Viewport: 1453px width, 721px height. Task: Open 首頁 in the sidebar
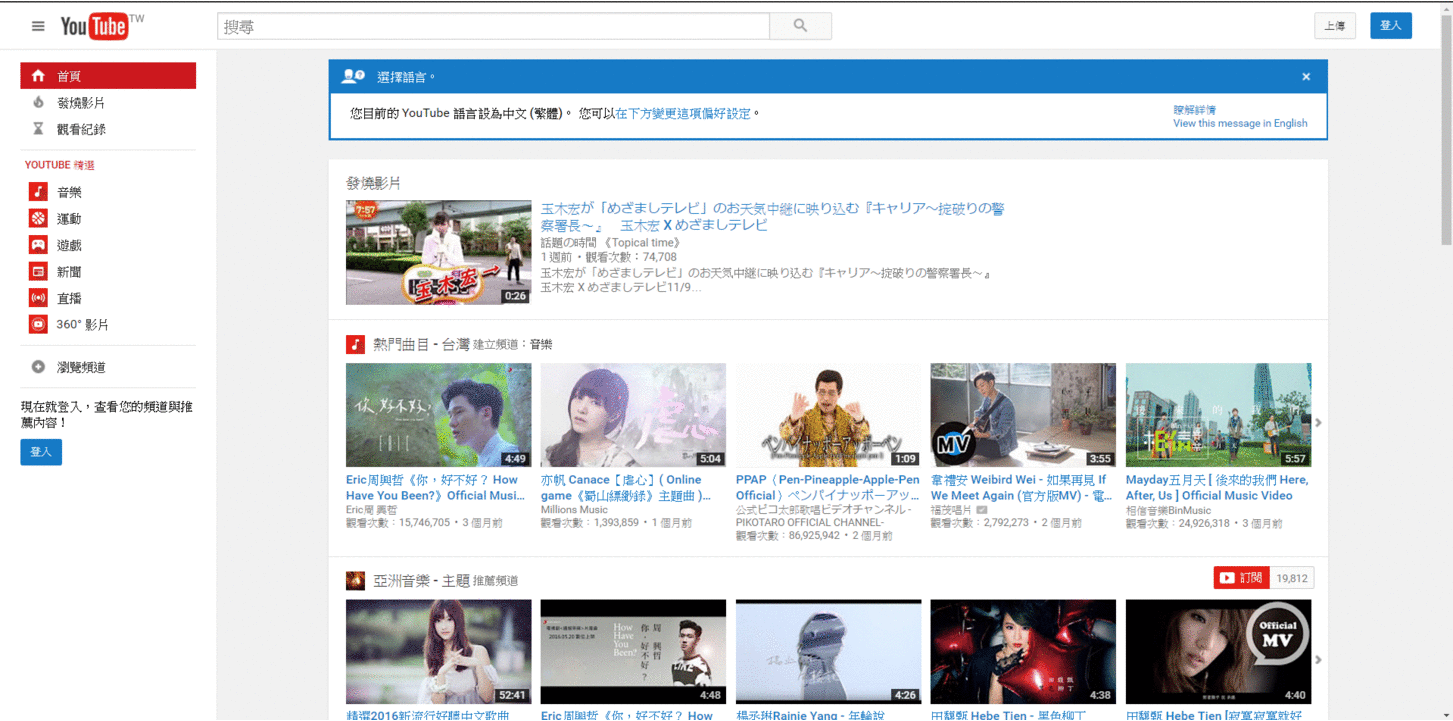tap(108, 76)
